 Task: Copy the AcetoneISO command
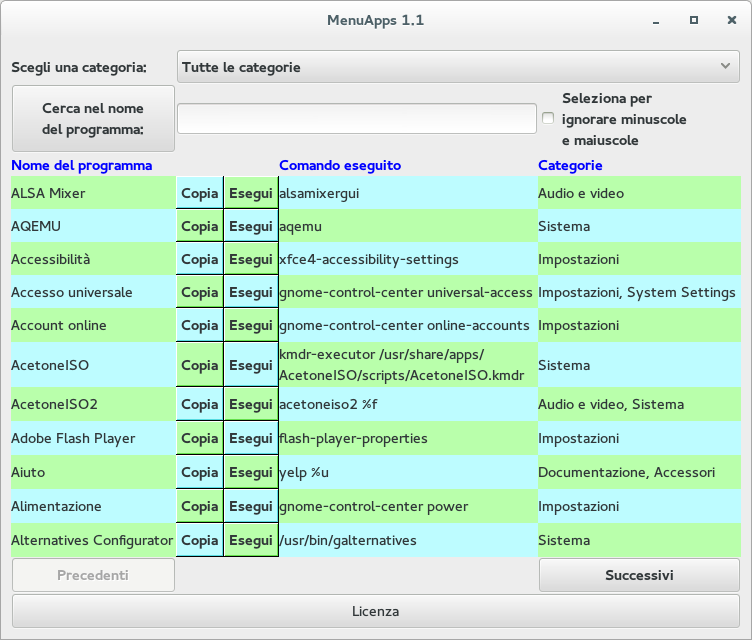pyautogui.click(x=199, y=365)
